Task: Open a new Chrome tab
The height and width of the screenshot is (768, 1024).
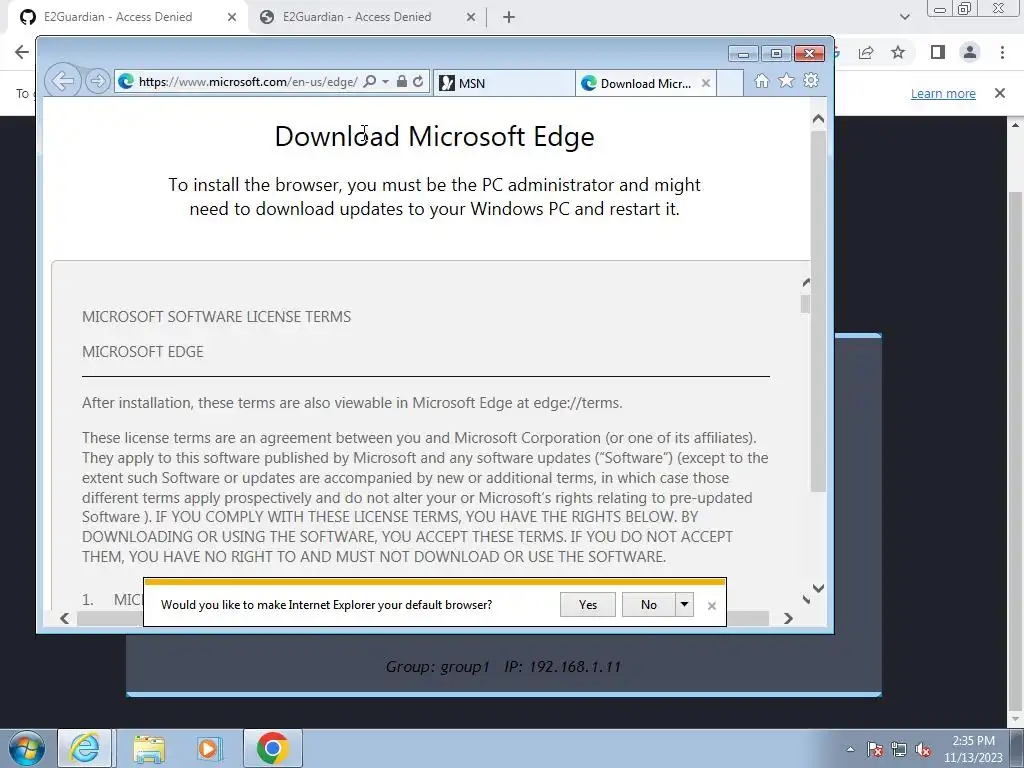Action: pos(509,17)
